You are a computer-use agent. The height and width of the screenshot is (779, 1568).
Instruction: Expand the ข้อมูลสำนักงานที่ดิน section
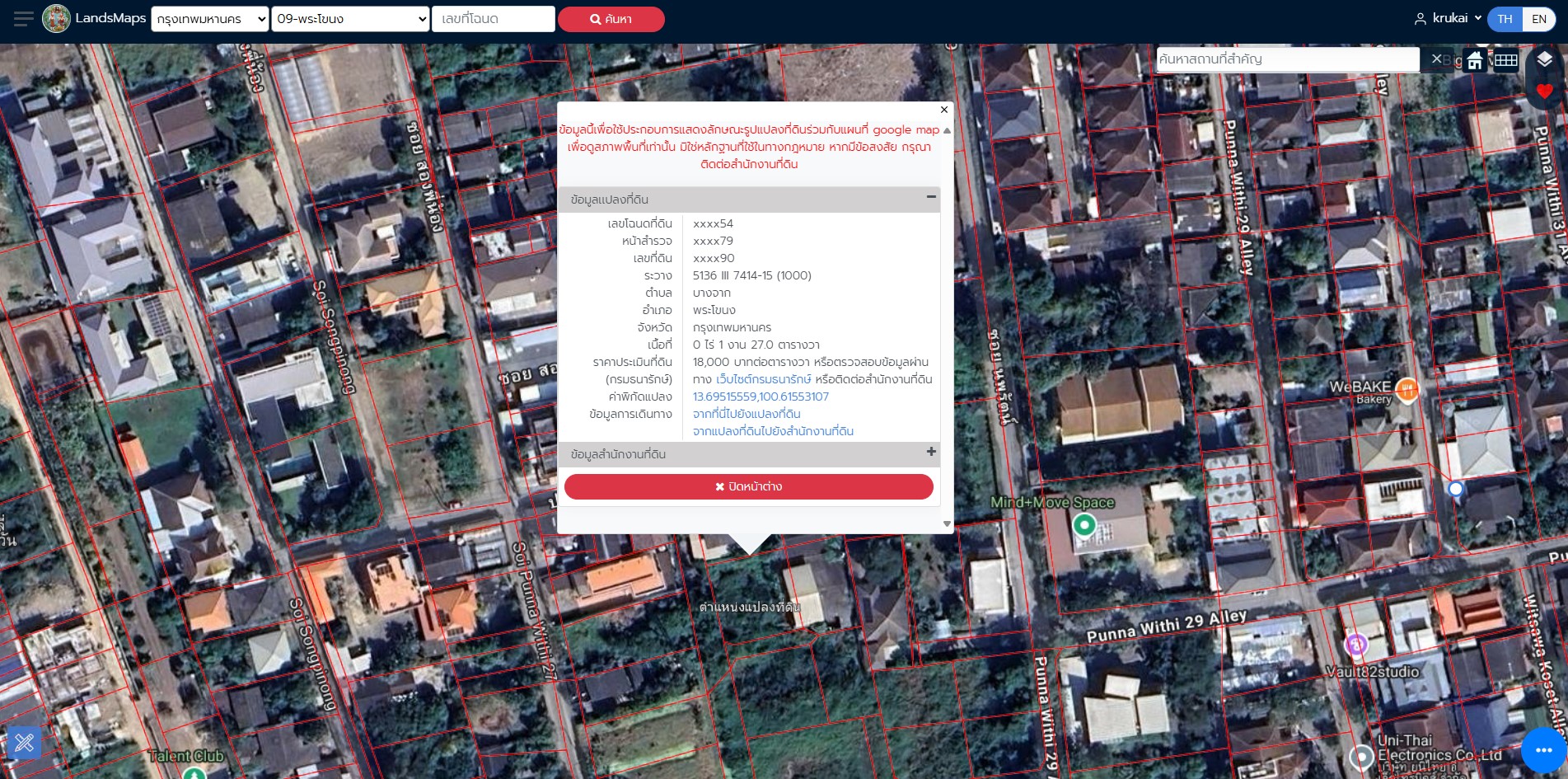(931, 452)
